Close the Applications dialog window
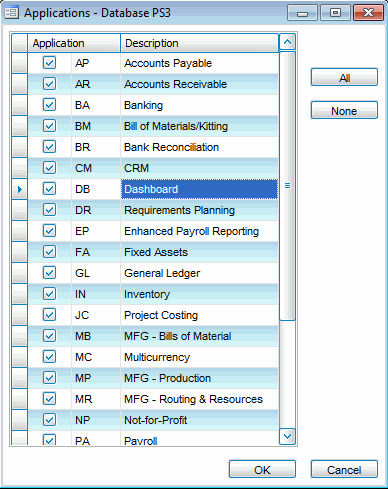 [368, 13]
